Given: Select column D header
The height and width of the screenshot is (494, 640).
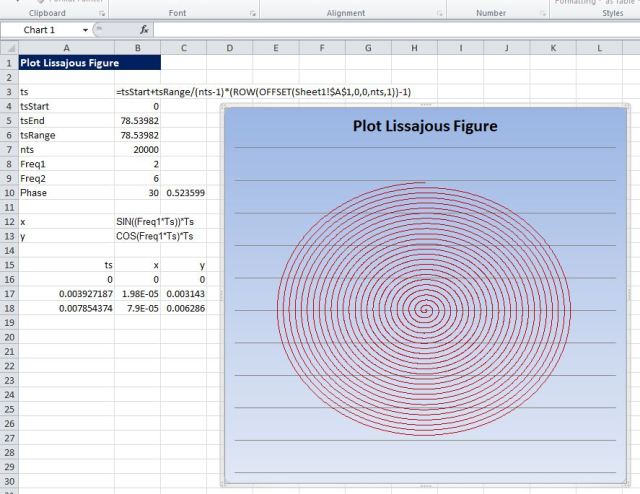Looking at the screenshot, I should coord(229,48).
